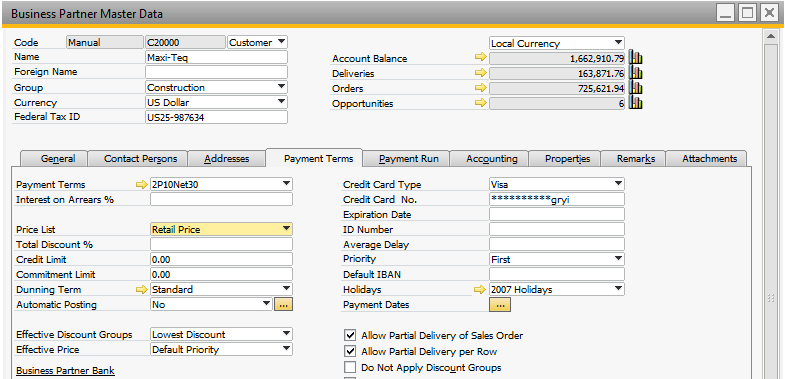Click the Name field Maxi-Teq
The image size is (785, 379).
[x=217, y=57]
